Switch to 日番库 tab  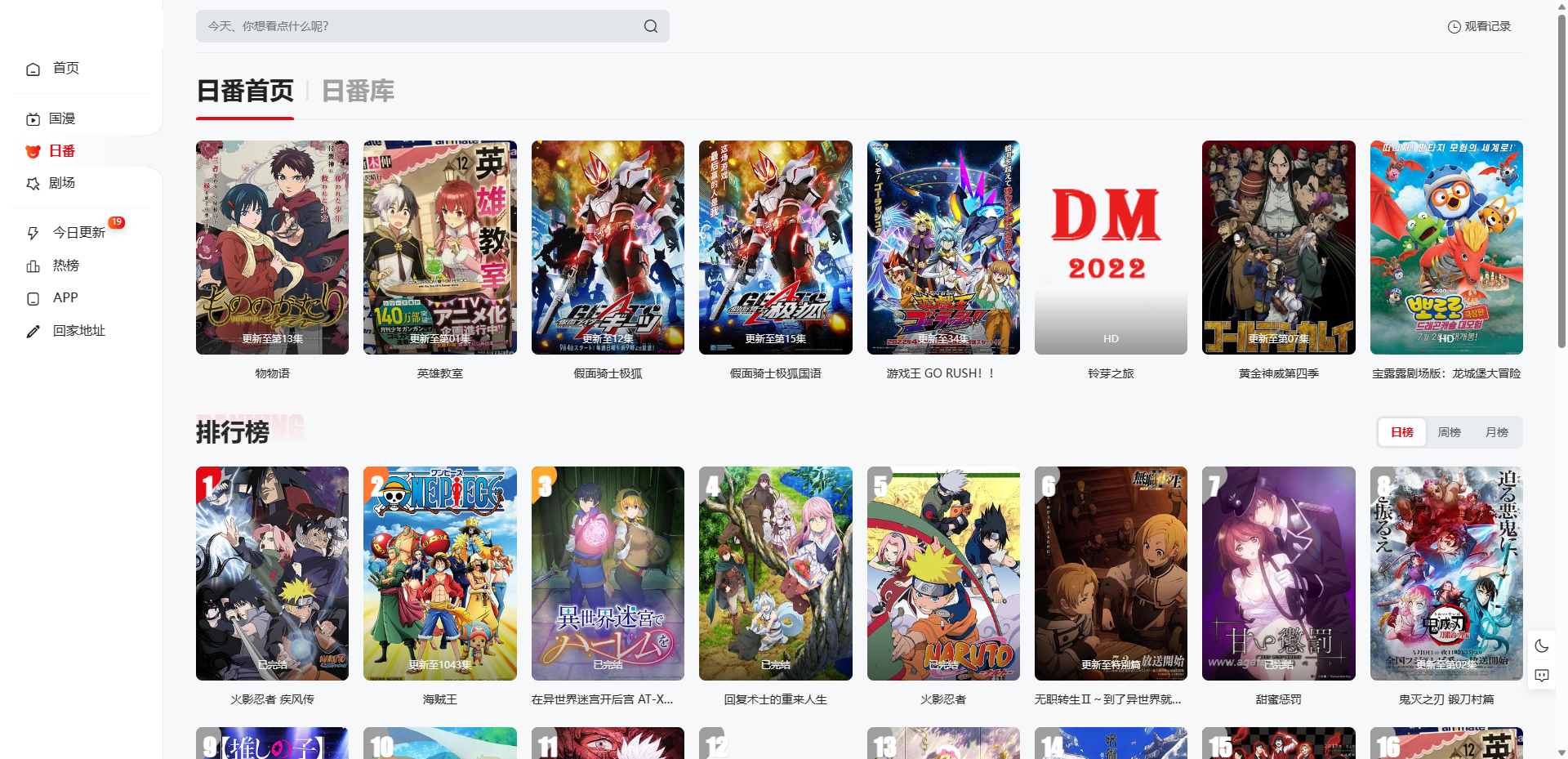click(x=358, y=91)
